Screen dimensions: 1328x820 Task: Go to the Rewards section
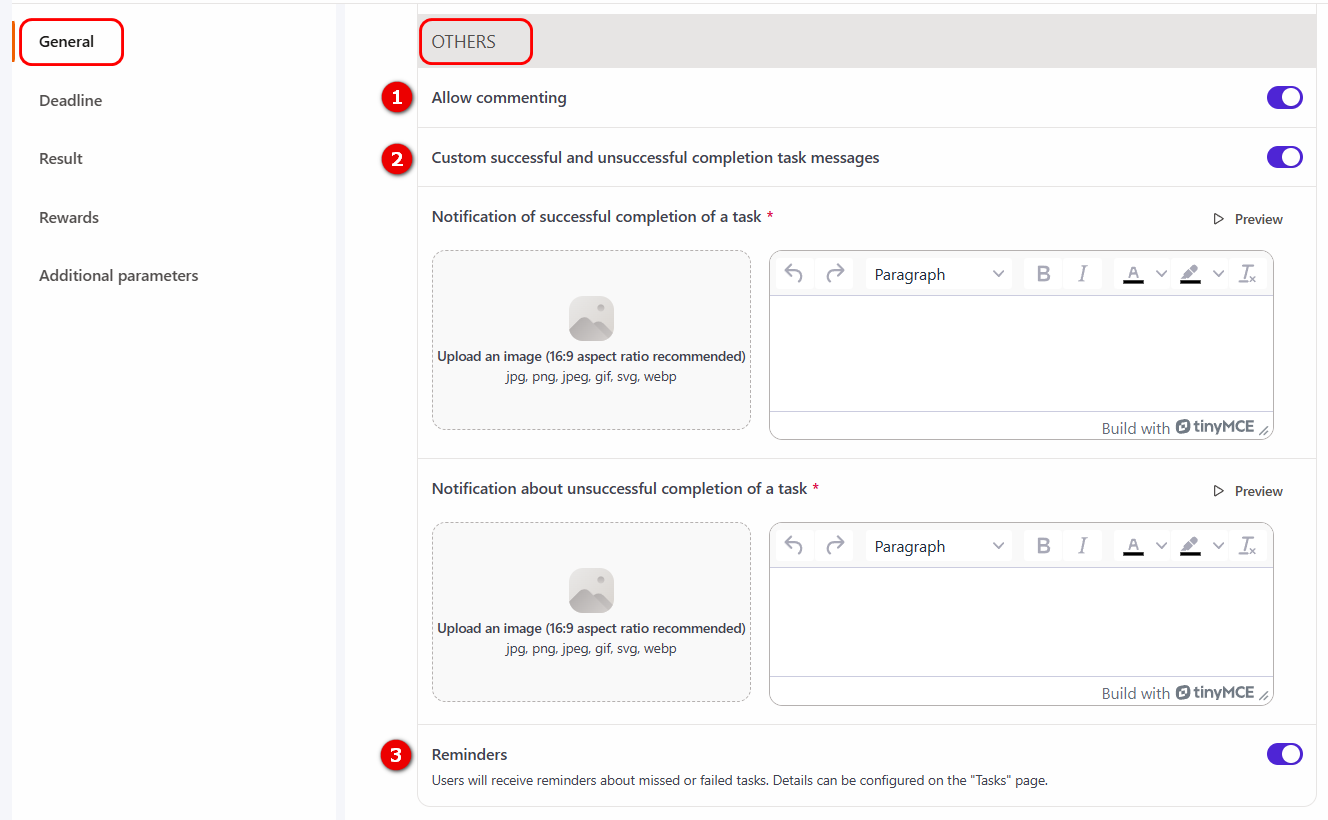click(69, 218)
